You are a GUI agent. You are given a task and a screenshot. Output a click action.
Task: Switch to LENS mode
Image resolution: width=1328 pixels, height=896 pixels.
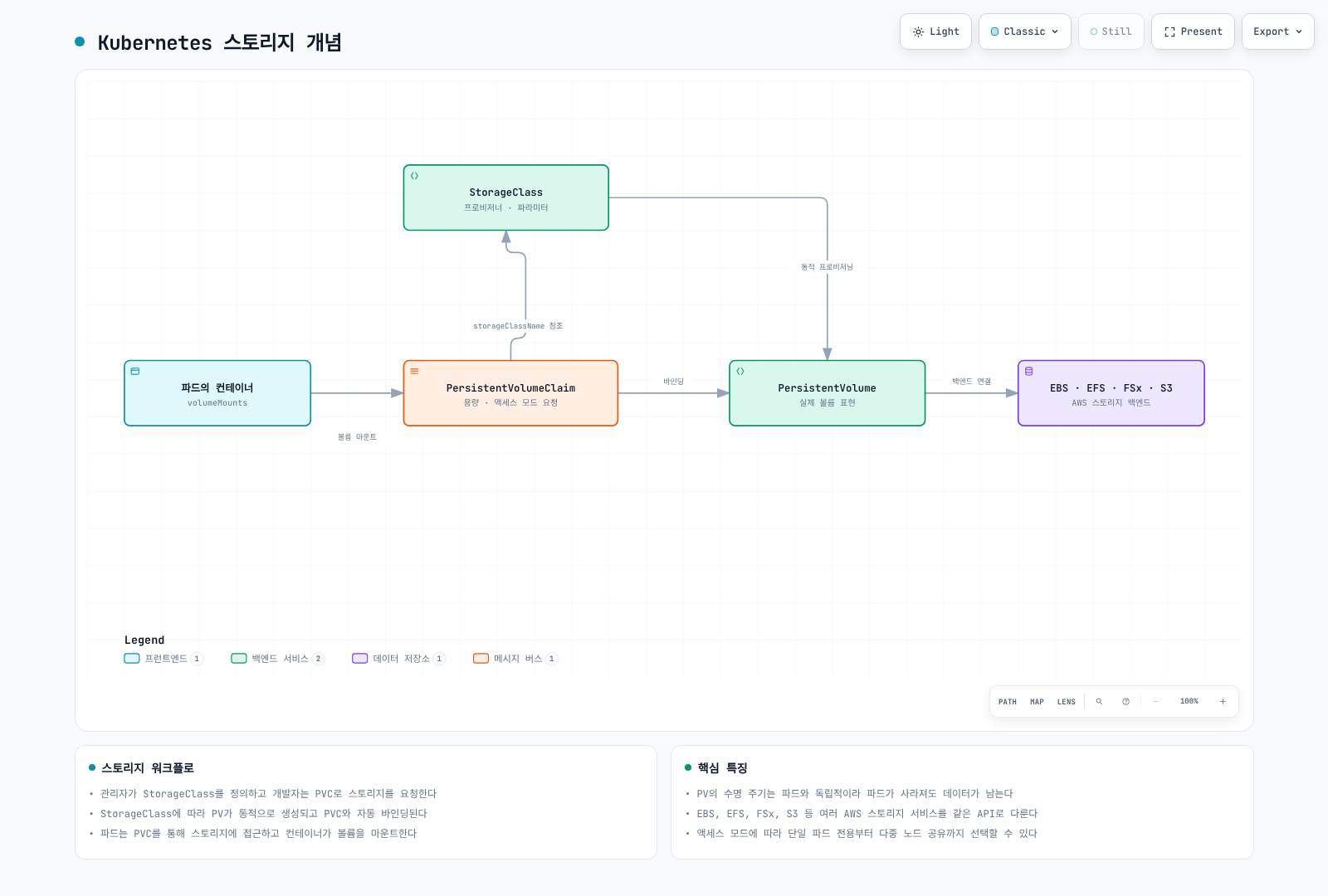1067,702
